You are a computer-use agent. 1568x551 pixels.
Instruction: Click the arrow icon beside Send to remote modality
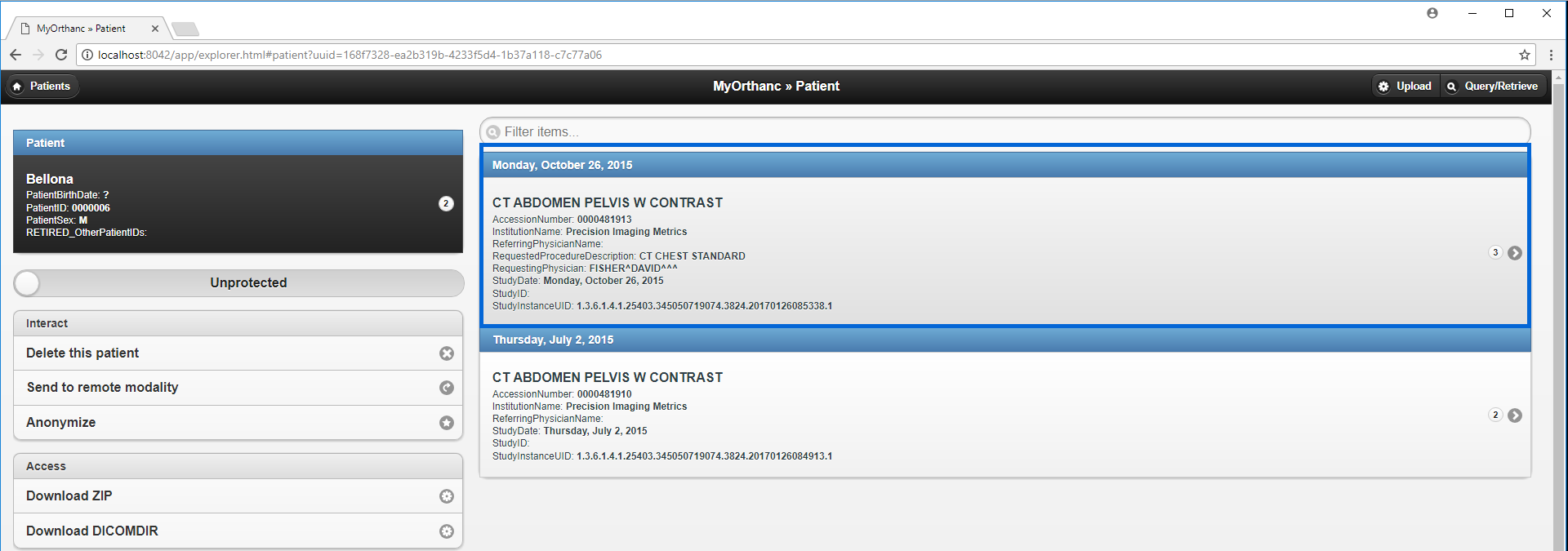[x=447, y=388]
